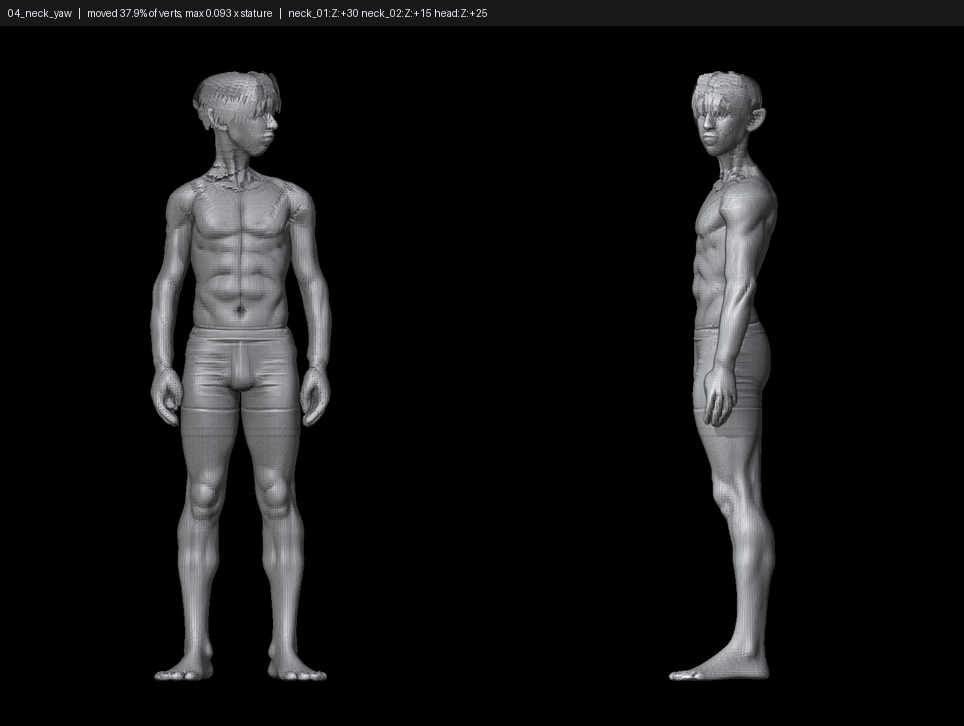The width and height of the screenshot is (964, 726).
Task: Click the "neck_02:Z:+15" rotation entry
Action: tap(397, 13)
